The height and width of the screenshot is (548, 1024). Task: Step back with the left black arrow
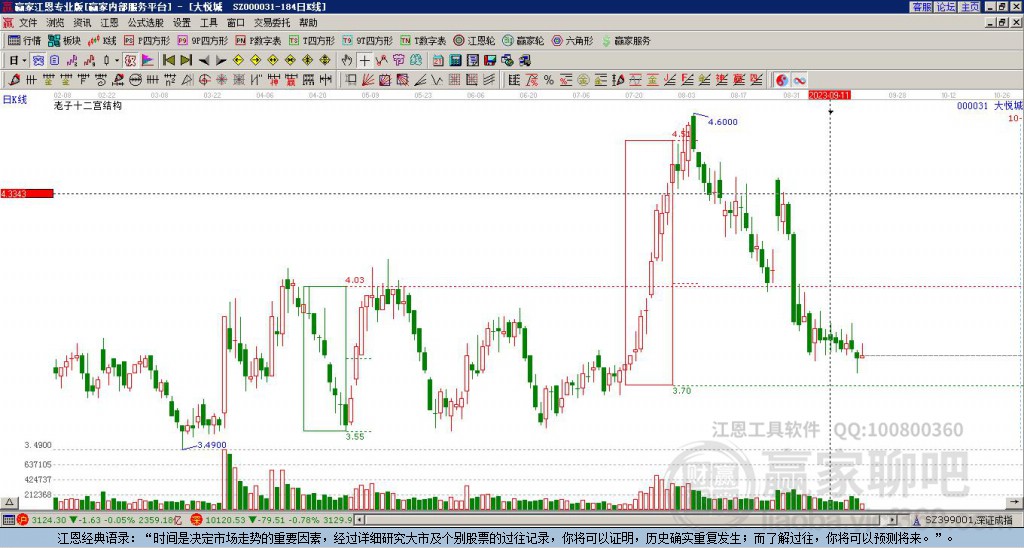(x=204, y=61)
